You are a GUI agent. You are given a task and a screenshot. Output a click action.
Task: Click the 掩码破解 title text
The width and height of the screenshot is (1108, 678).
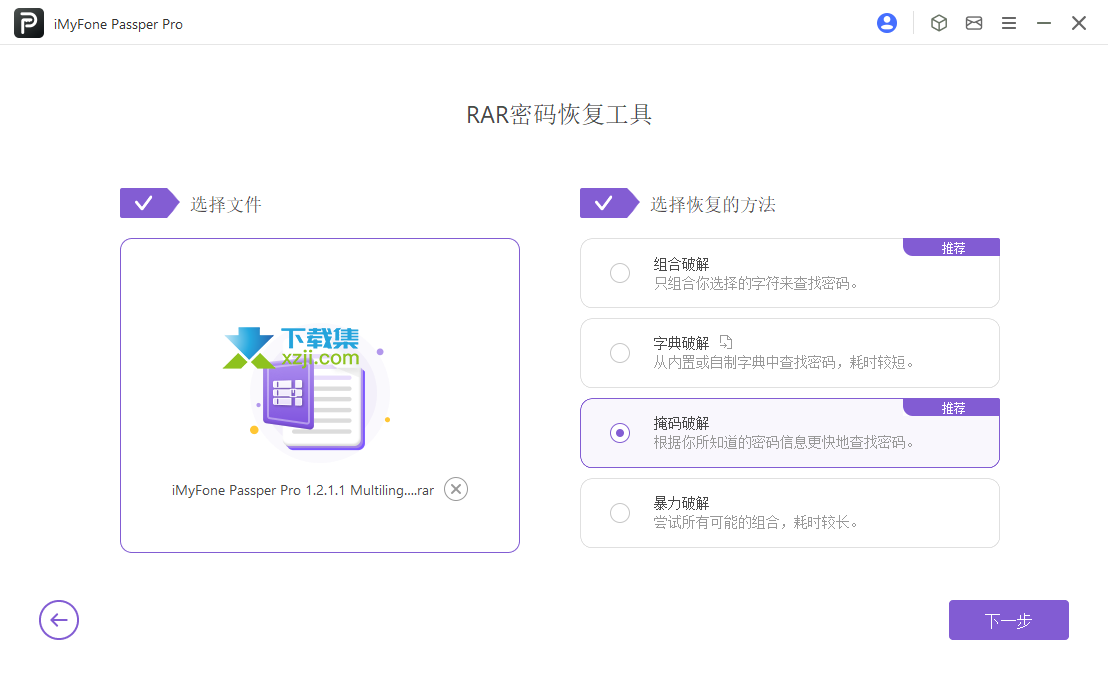(681, 423)
